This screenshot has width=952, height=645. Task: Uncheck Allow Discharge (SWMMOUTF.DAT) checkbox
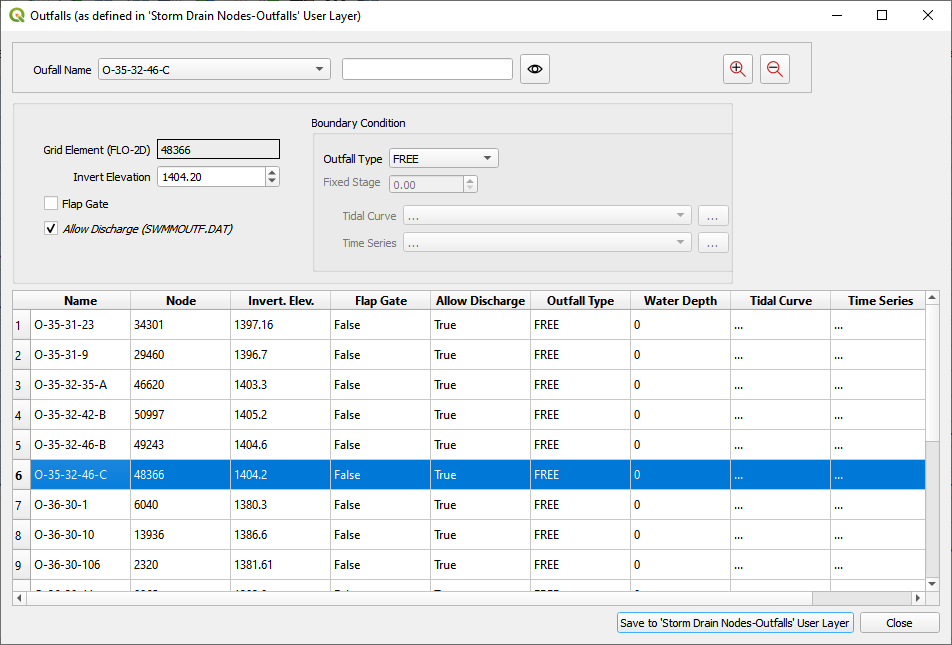click(51, 229)
